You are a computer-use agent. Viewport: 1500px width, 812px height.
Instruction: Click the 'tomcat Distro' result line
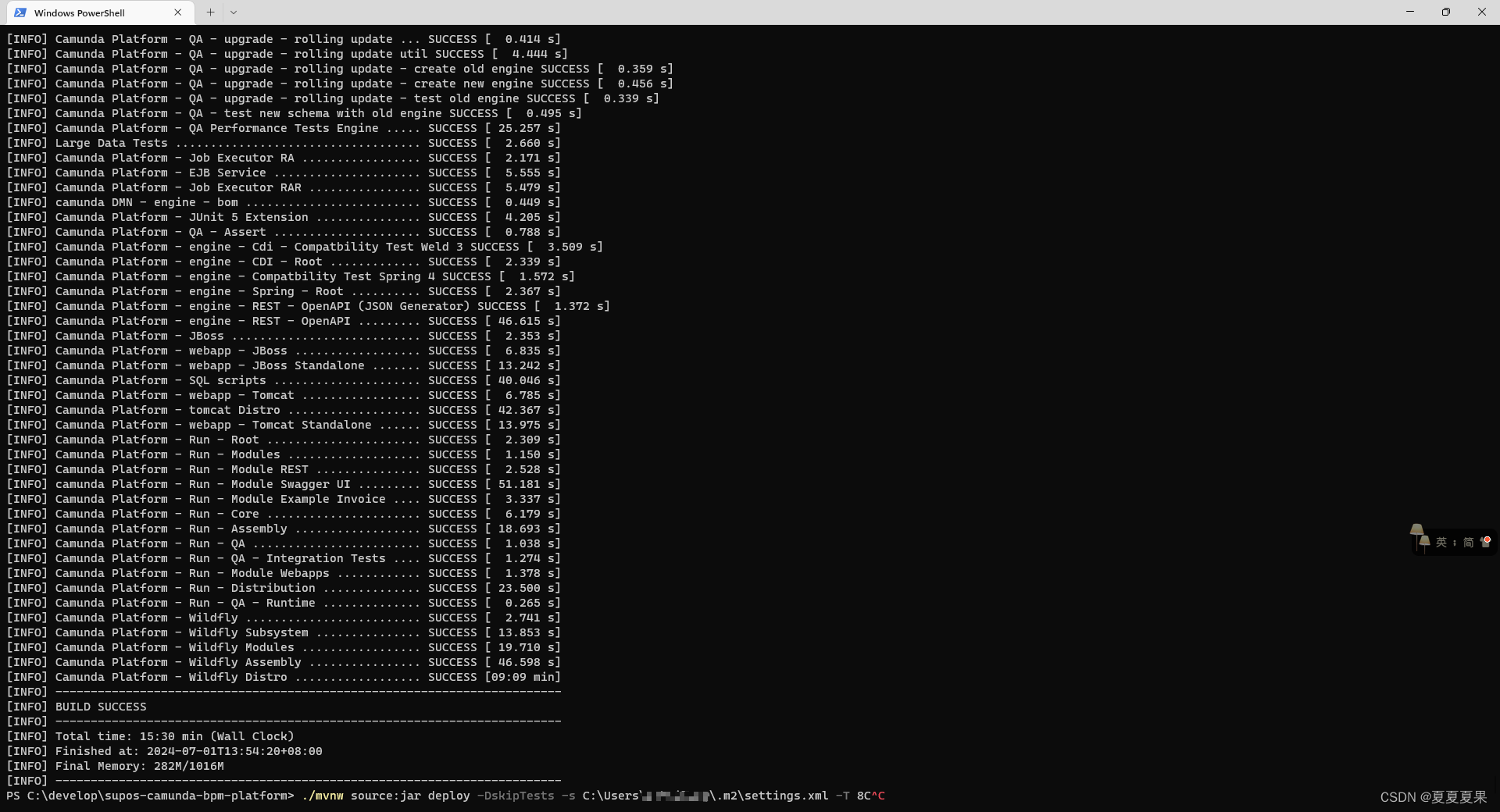click(x=284, y=410)
